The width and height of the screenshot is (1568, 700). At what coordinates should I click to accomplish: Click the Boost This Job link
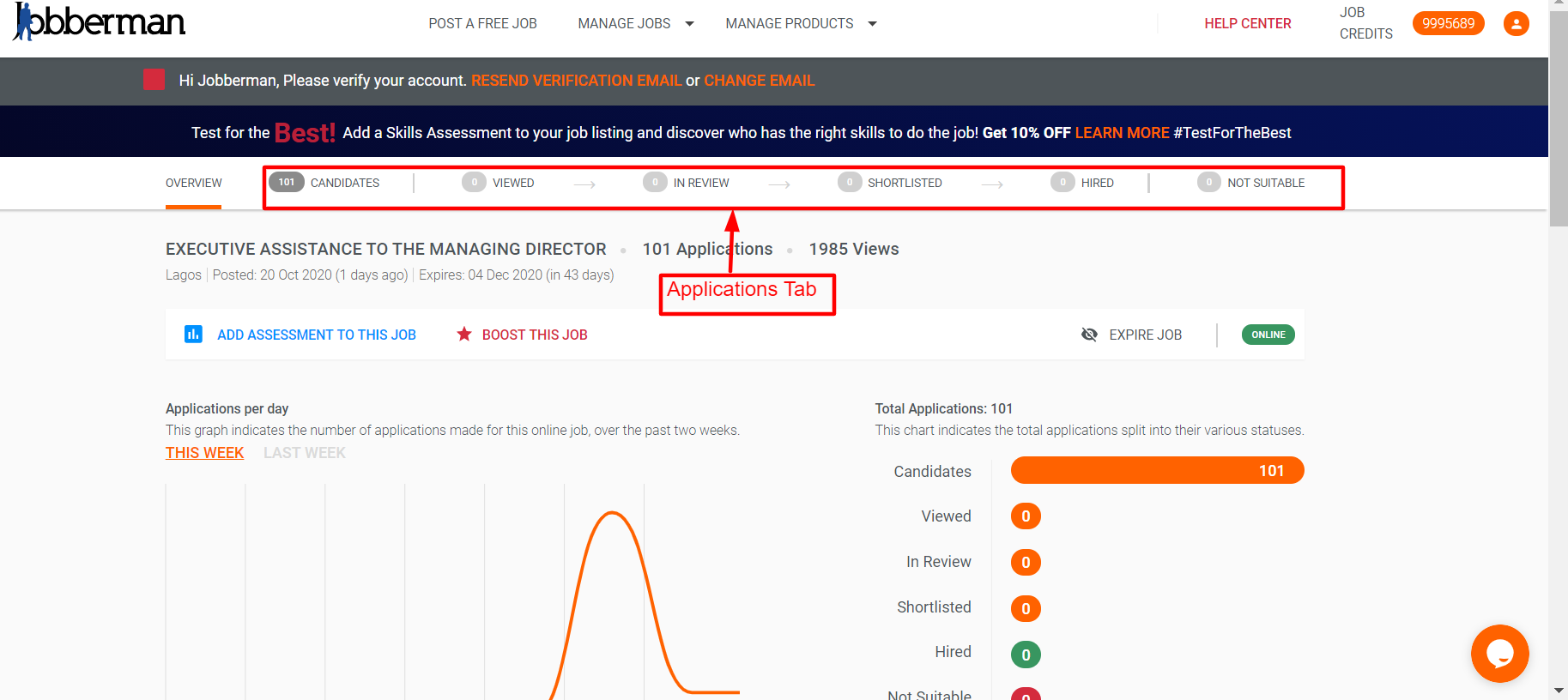[x=534, y=335]
